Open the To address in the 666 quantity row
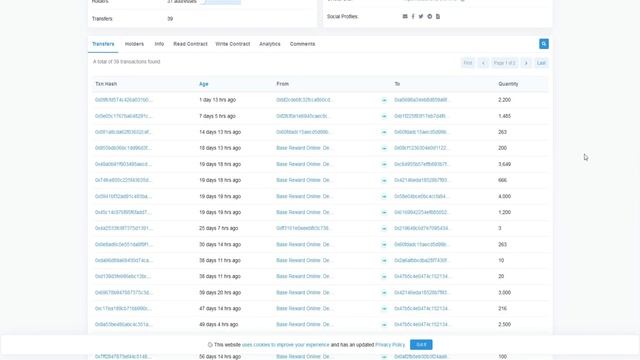The height and width of the screenshot is (360, 640). 421,180
